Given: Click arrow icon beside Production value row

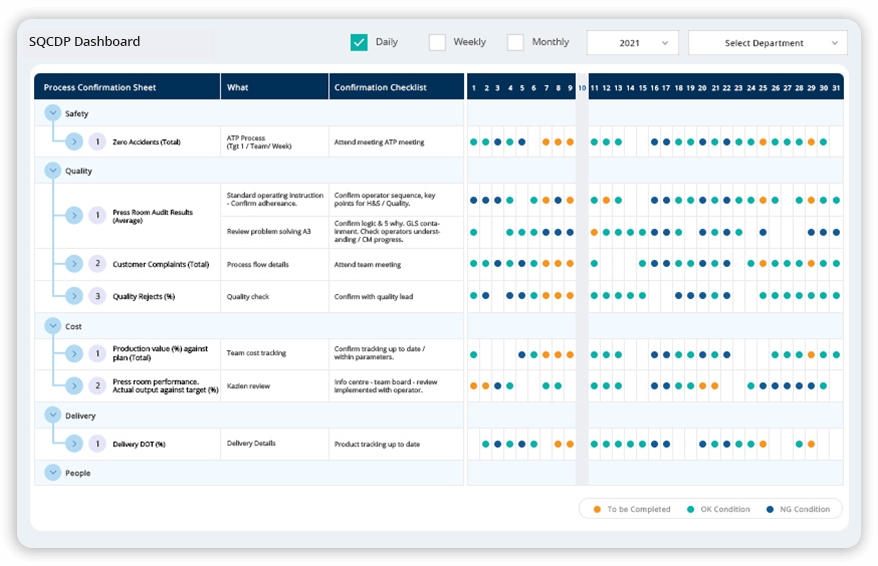Looking at the screenshot, I should tap(74, 353).
